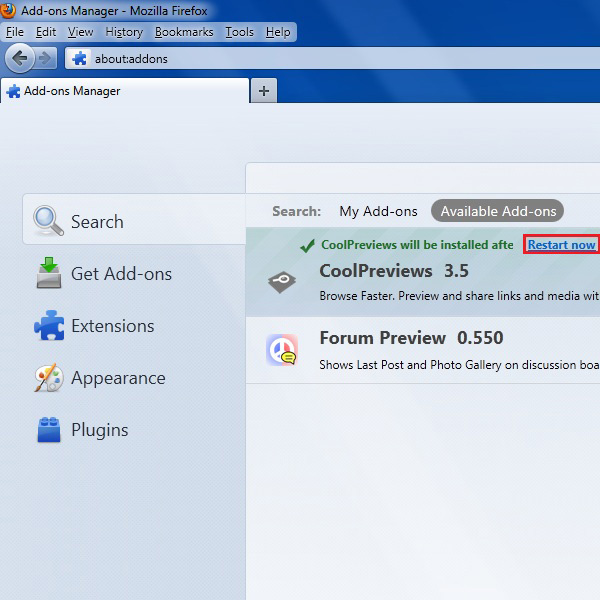Open the Help menu
This screenshot has height=600, width=600.
coord(278,32)
